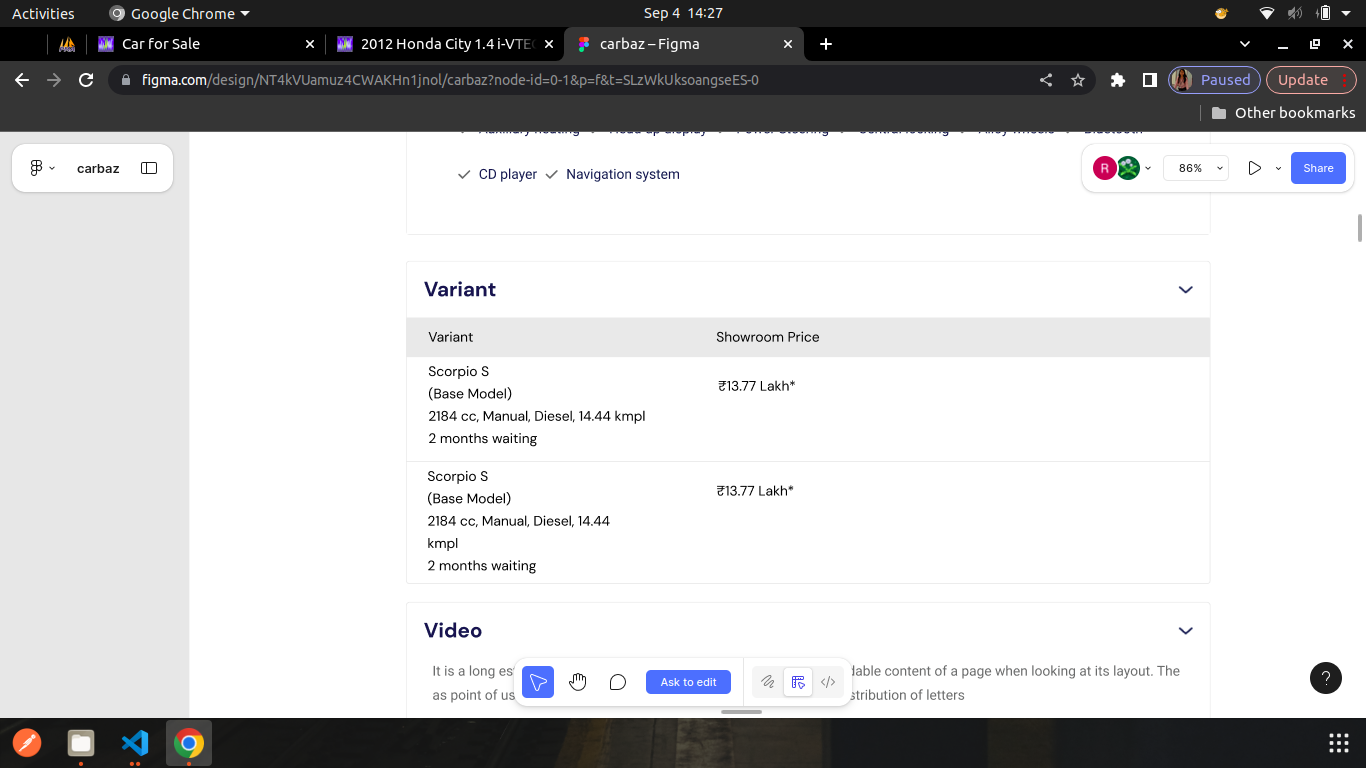Collapse the Video section chevron
Screen dimensions: 1366x768
1185,631
